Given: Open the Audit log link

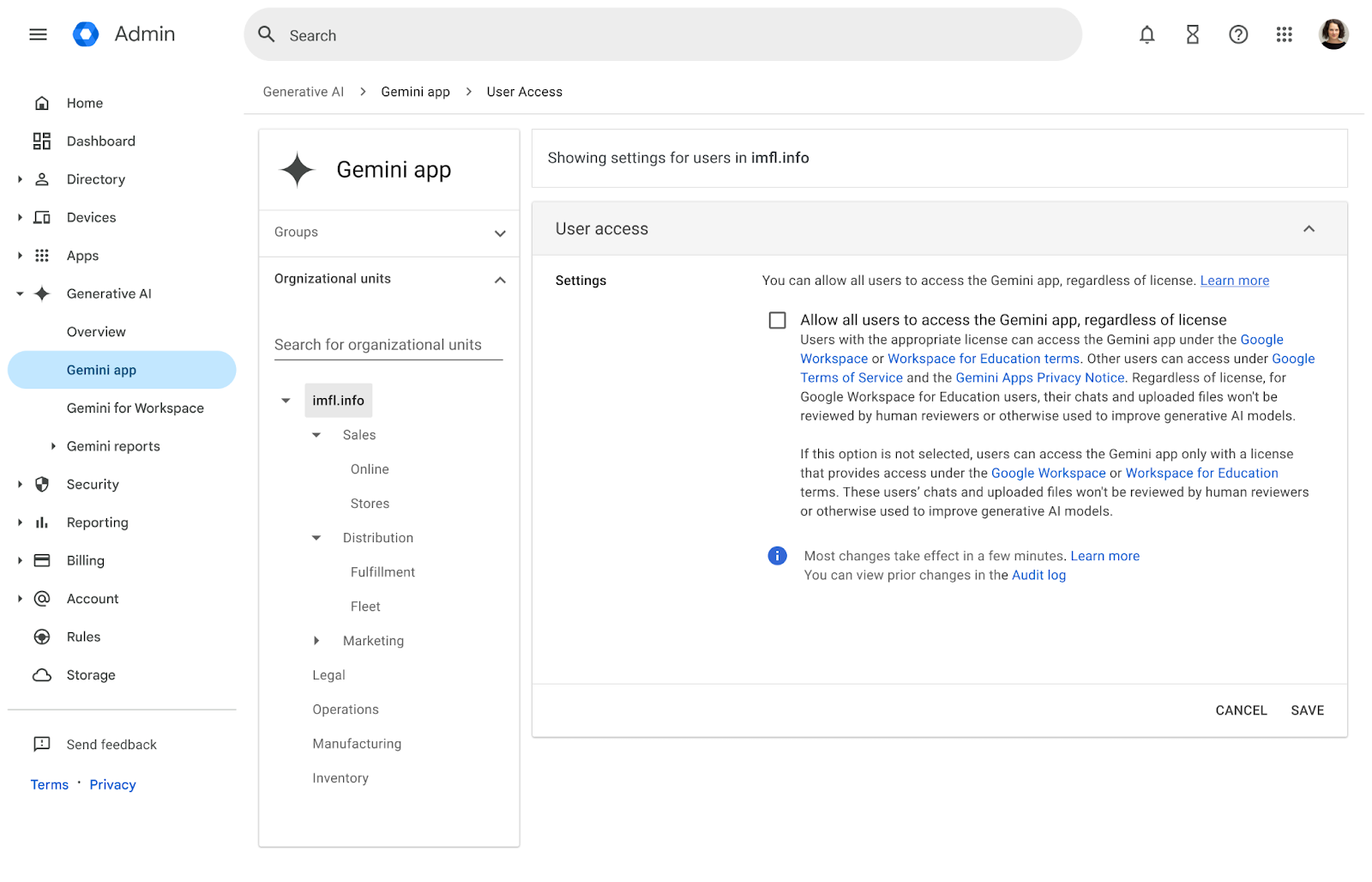Looking at the screenshot, I should 1038,575.
